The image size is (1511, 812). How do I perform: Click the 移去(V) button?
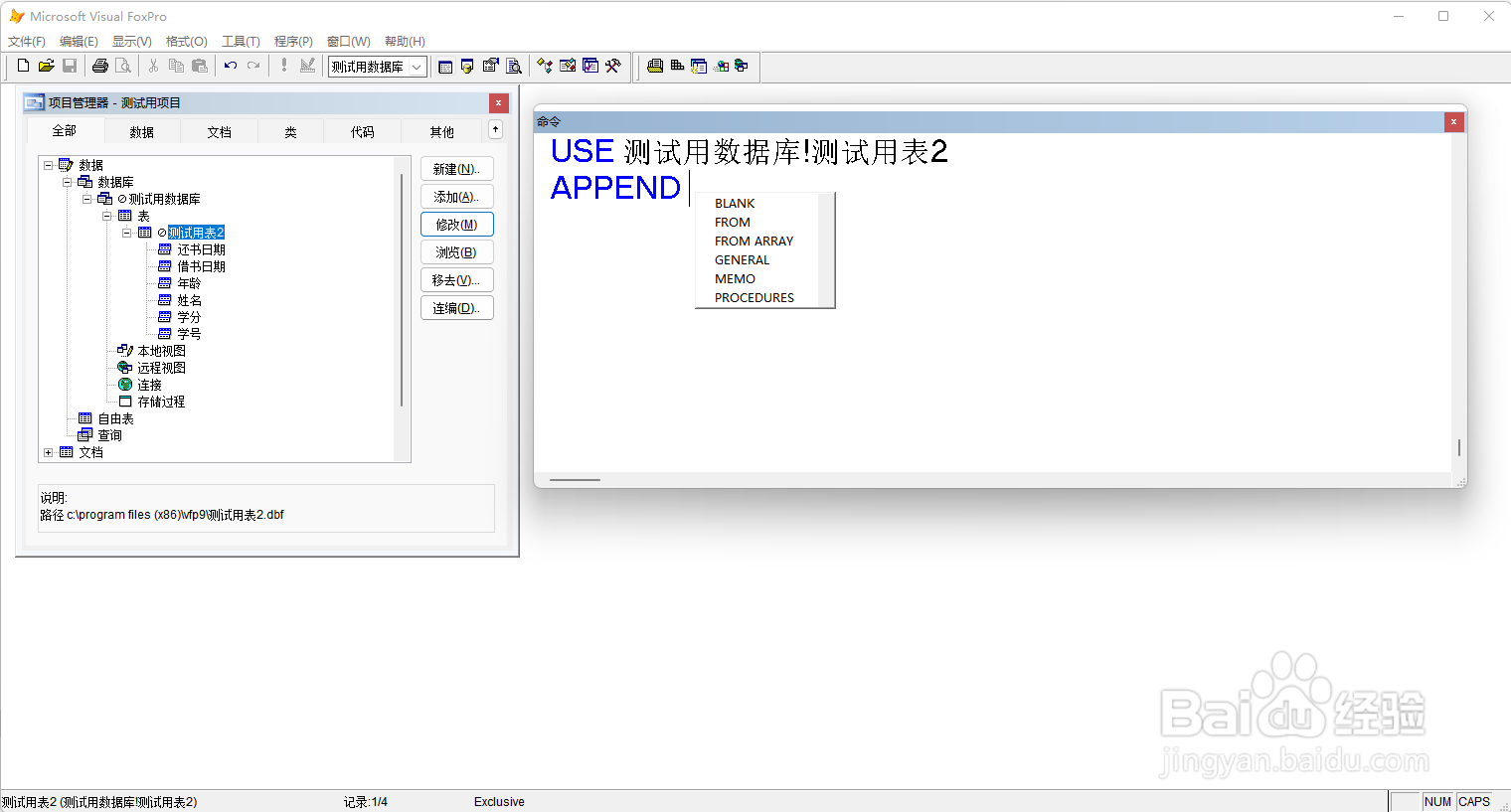click(x=457, y=280)
